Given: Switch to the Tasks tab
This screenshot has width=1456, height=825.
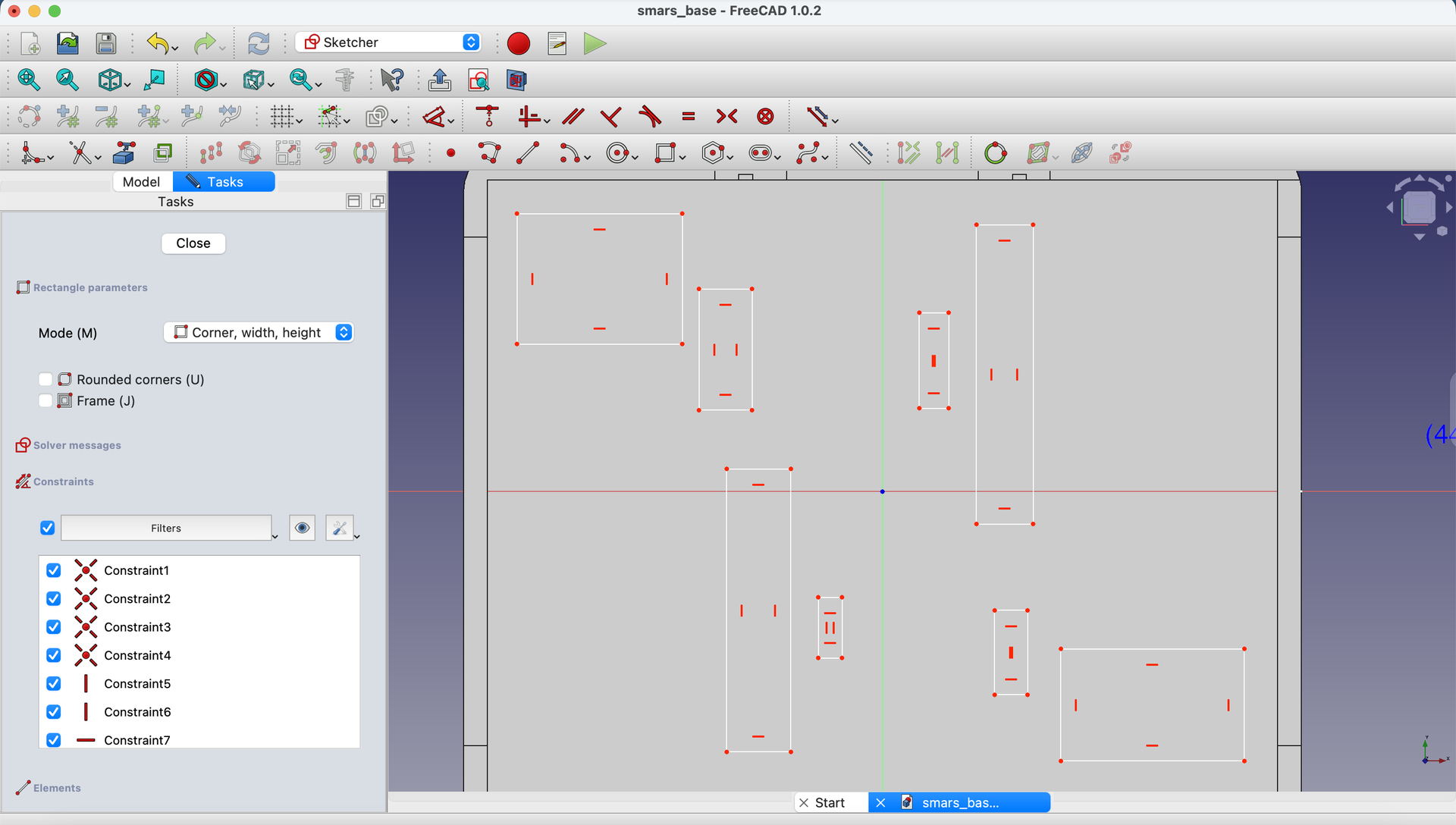Looking at the screenshot, I should (224, 182).
